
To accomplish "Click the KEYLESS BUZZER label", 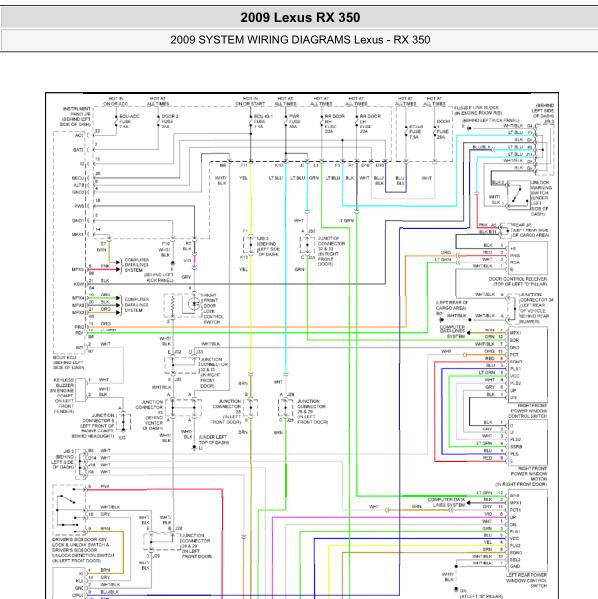I will coord(62,396).
